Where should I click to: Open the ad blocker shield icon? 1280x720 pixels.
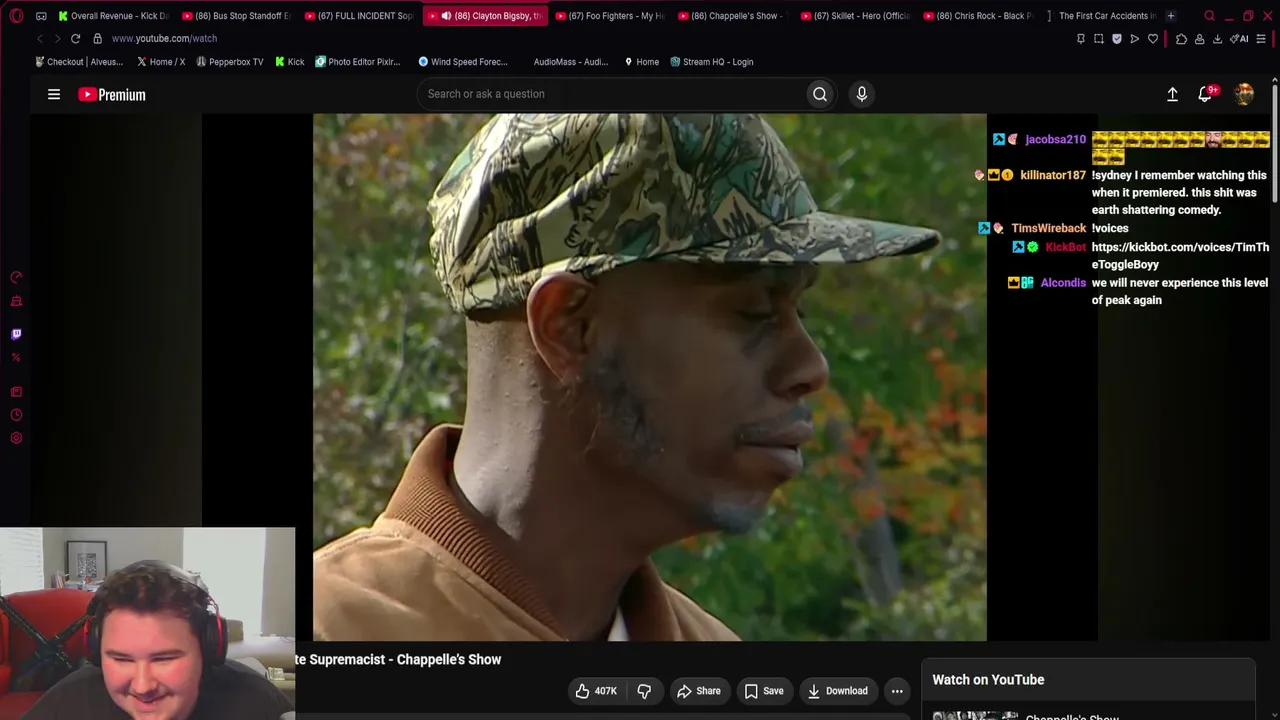click(x=1117, y=39)
